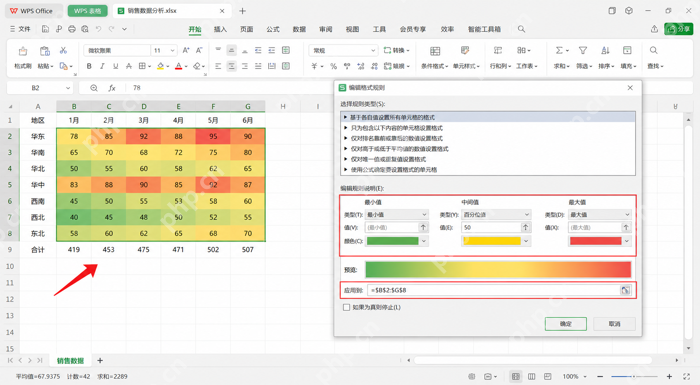Screen dimensions: 700x385
Task: Switch to the 数据 ribbon tab
Action: coord(299,29)
